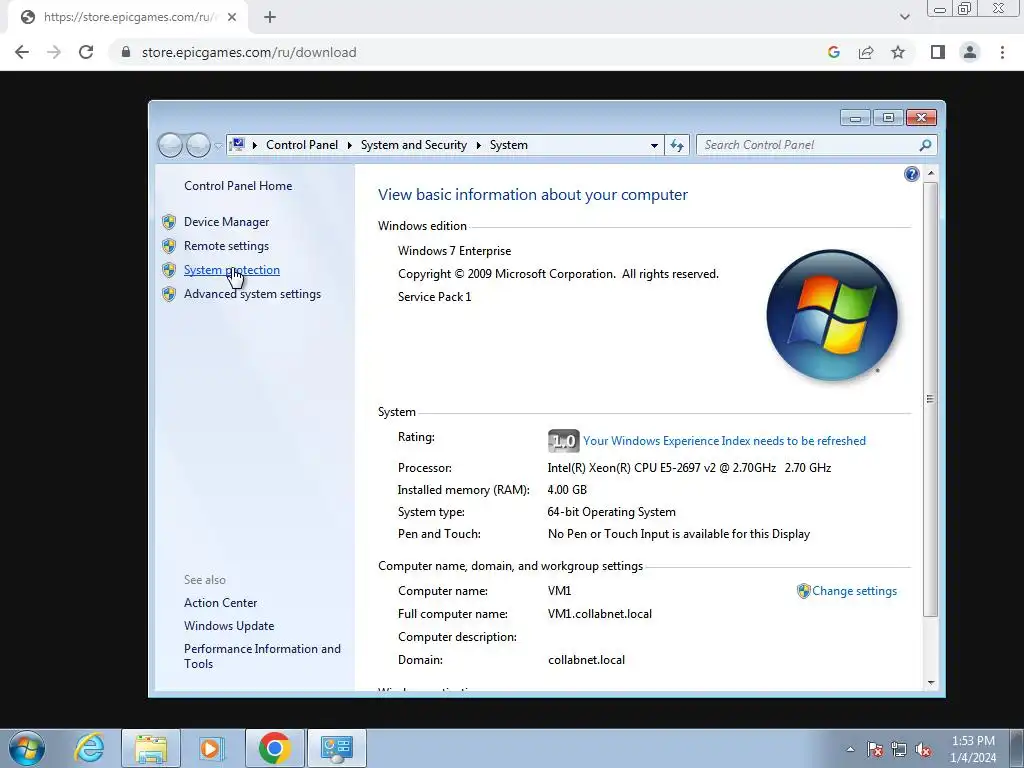Click scrollbar up arrow in System window
This screenshot has width=1024, height=768.
[931, 174]
